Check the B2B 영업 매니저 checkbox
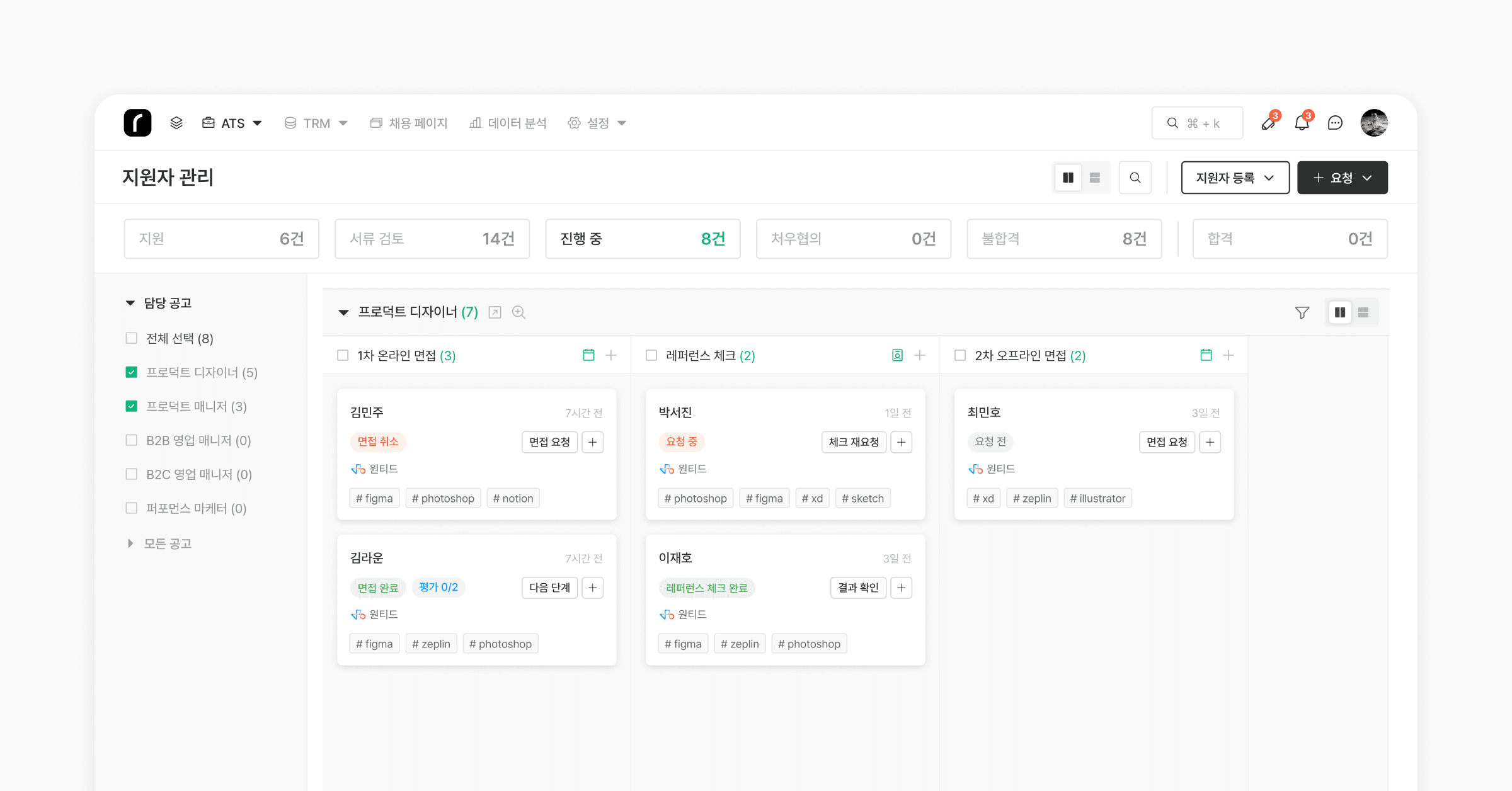This screenshot has height=791, width=1512. (x=132, y=440)
